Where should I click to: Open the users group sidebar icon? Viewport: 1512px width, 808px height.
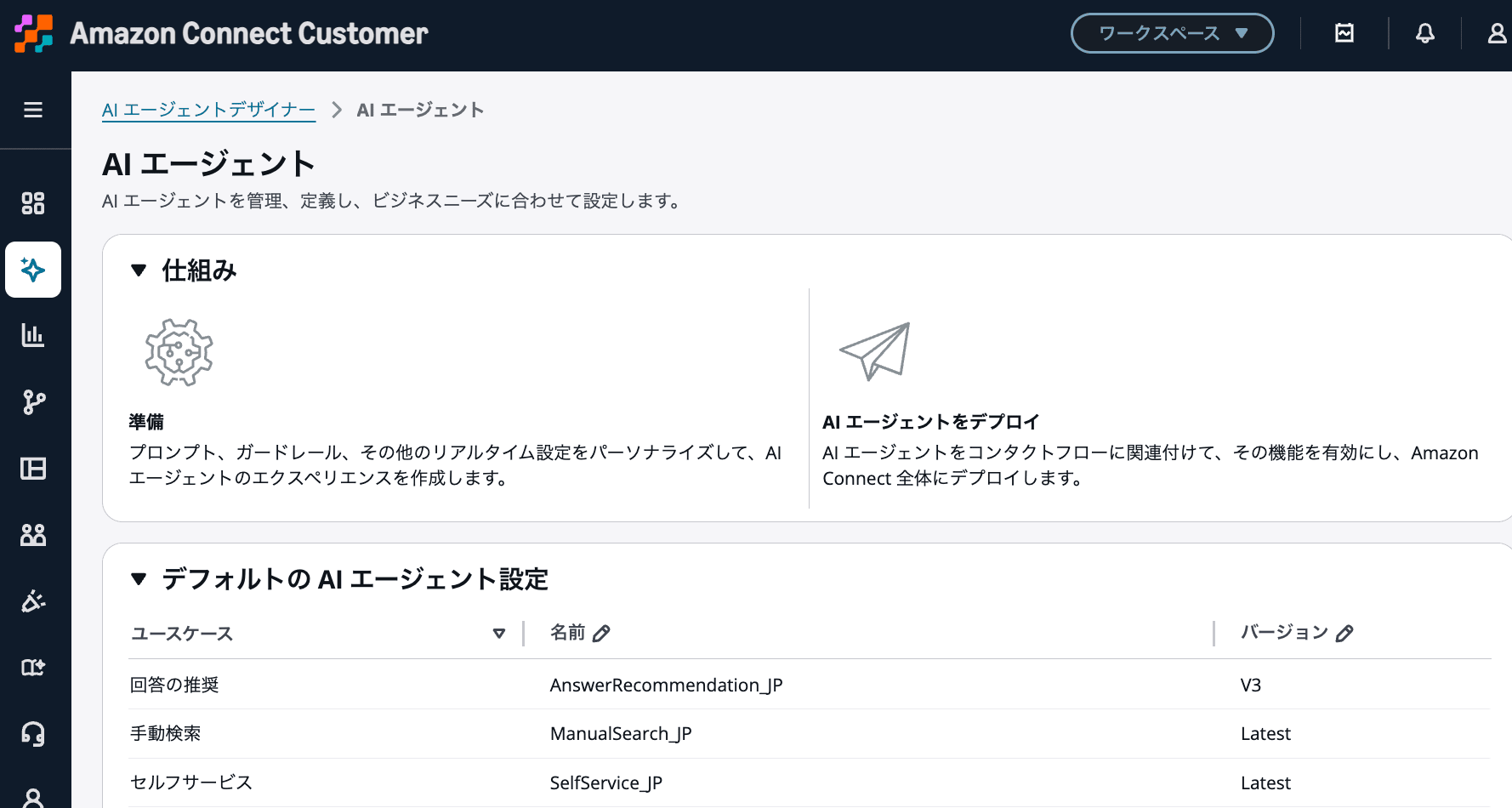(33, 534)
